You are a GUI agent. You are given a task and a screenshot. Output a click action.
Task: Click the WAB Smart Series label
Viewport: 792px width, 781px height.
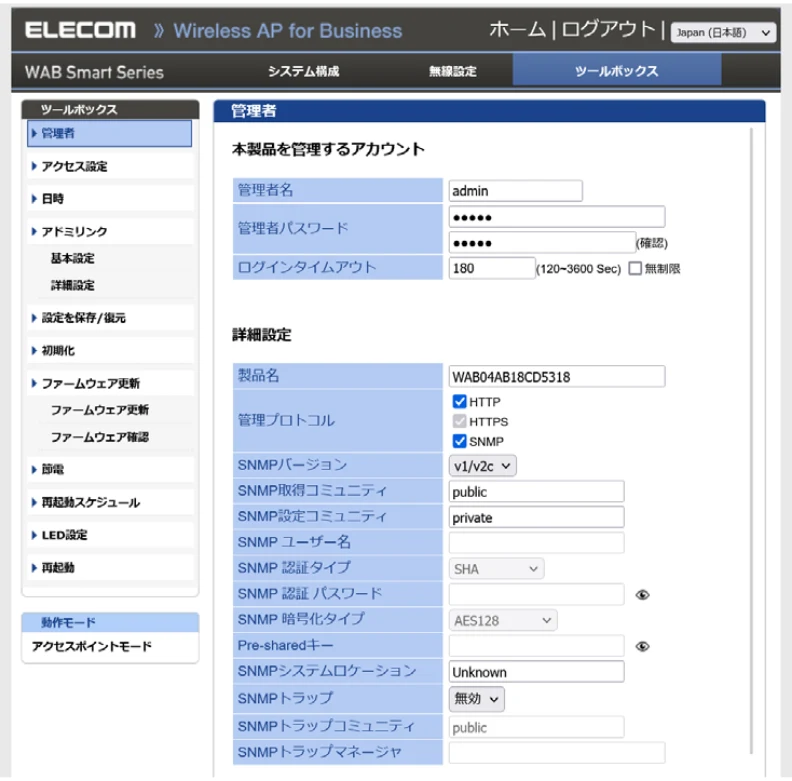[x=94, y=72]
